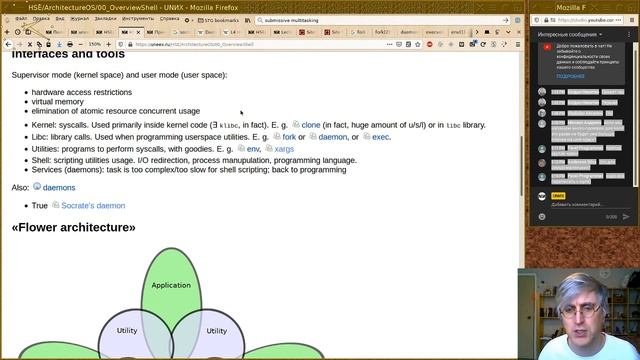Open chat options three-dot menu
The height and width of the screenshot is (360, 640).
click(629, 35)
